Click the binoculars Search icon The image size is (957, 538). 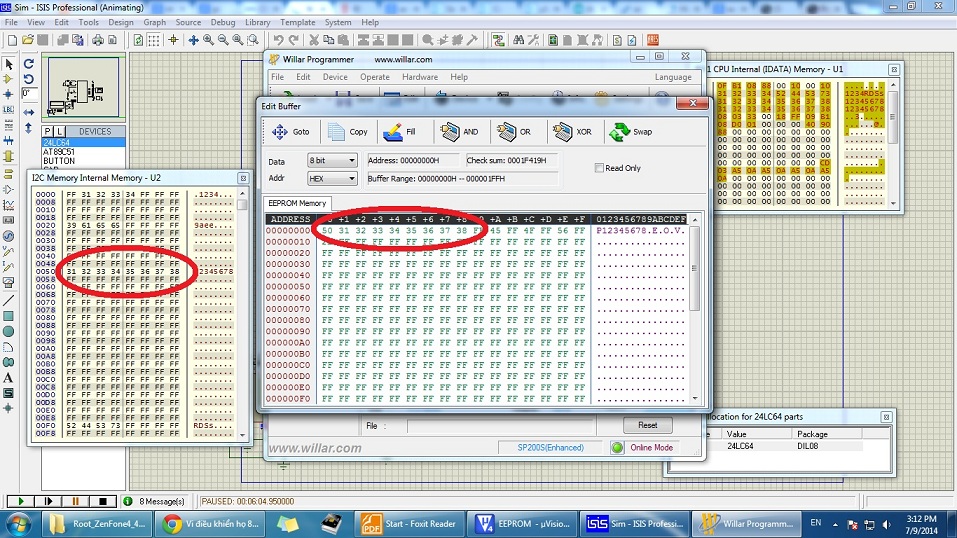click(x=518, y=40)
